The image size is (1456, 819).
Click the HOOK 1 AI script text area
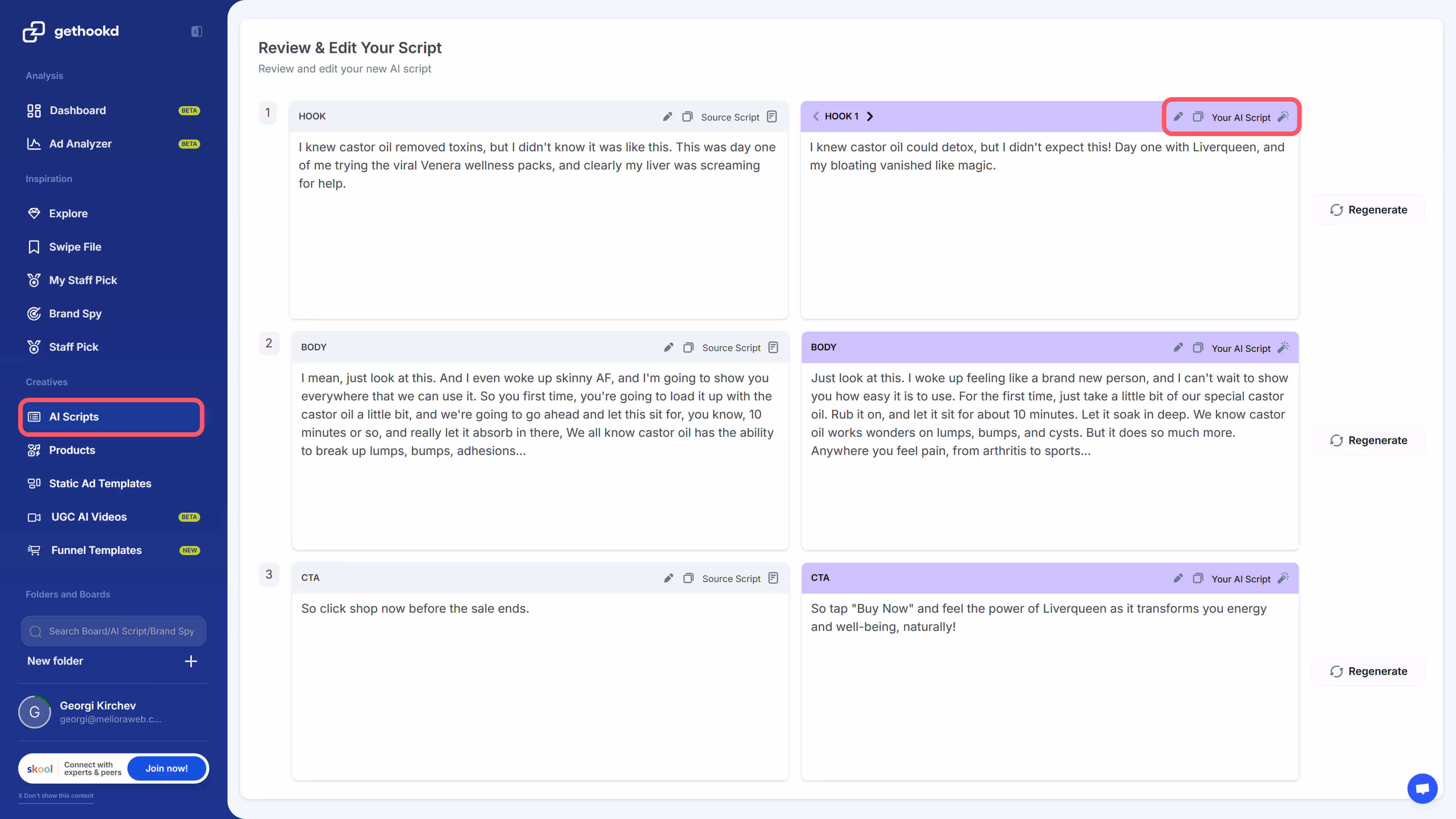[x=1050, y=225]
